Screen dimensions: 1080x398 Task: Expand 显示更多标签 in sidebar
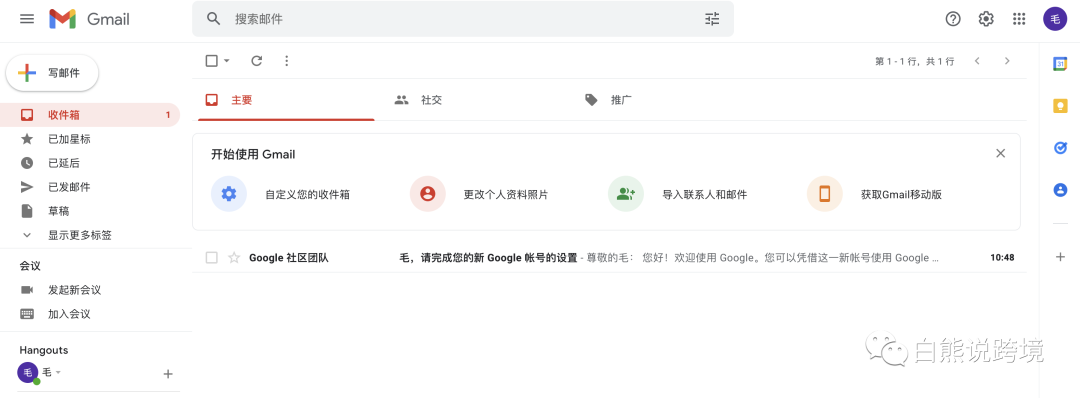(x=79, y=235)
